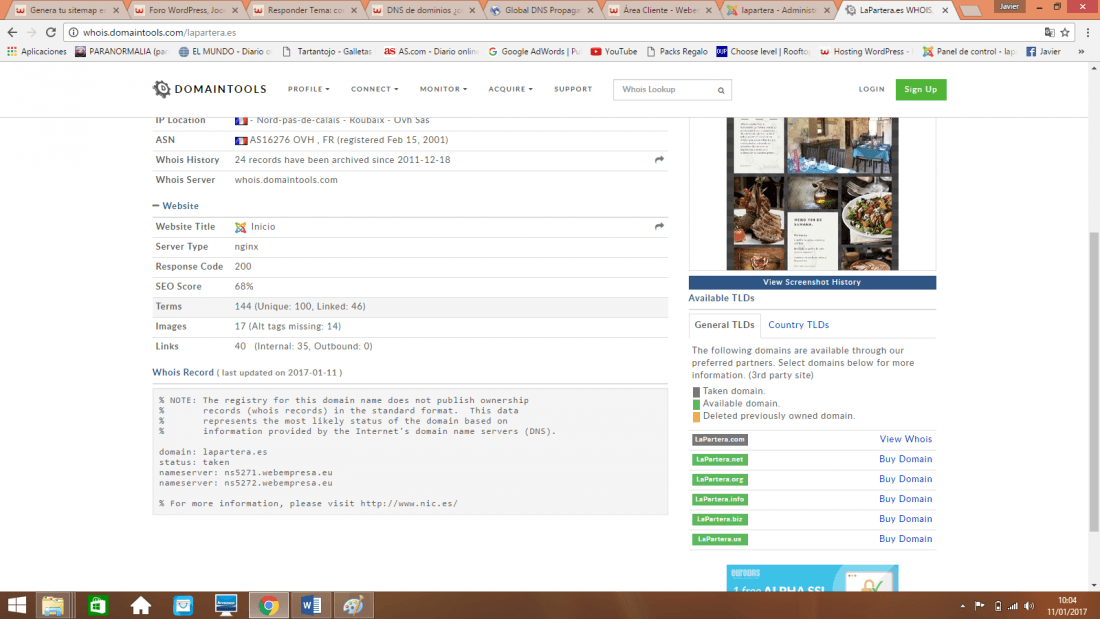Switch to the Country TLDs tab
Screen dimensions: 1100x619
tap(798, 325)
